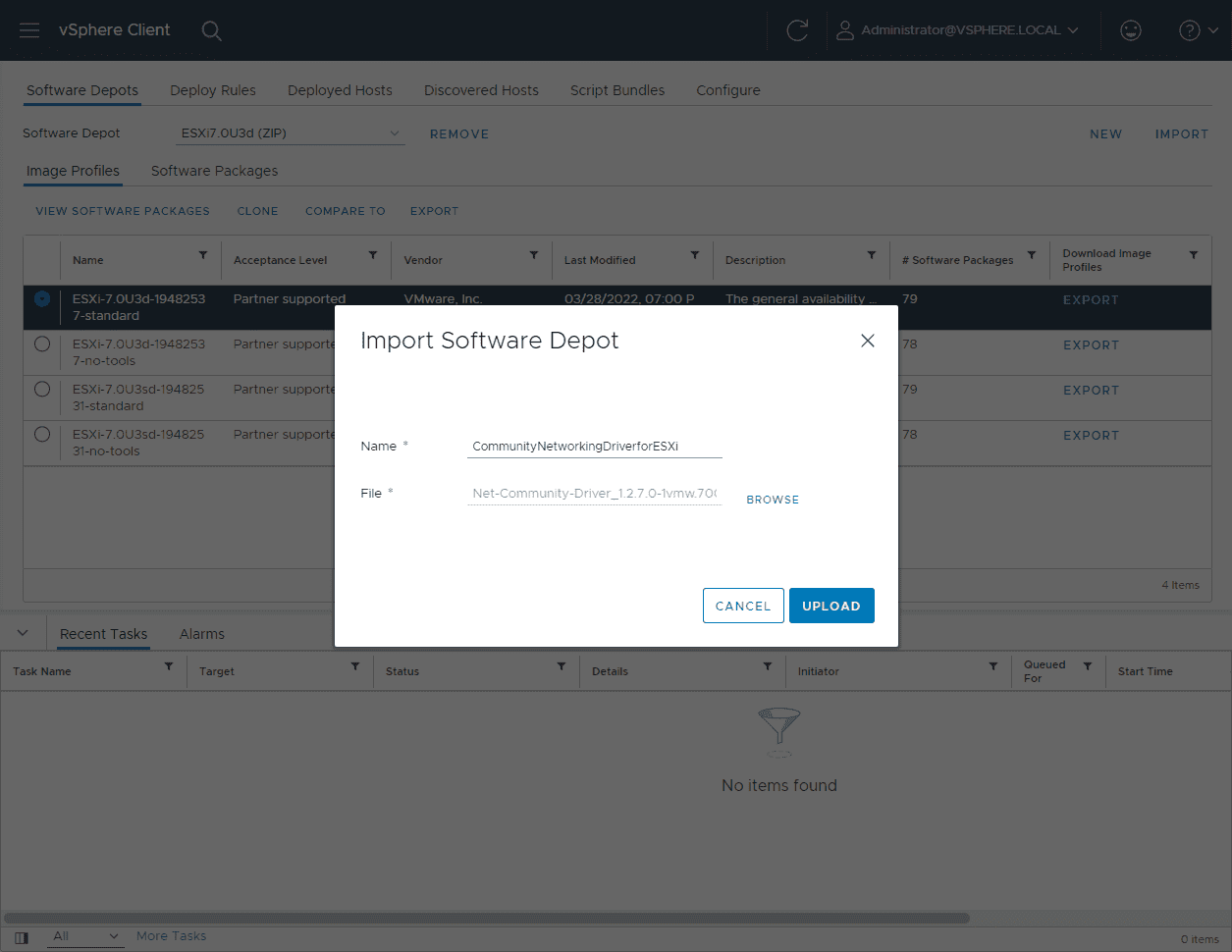Viewport: 1232px width, 952px height.
Task: Click COMPARE TO action
Action: 346,211
